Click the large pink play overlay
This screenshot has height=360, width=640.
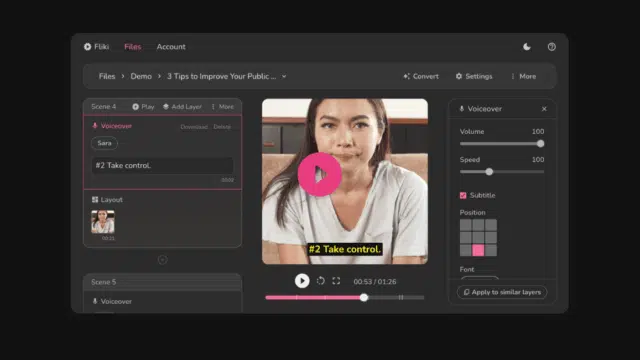coord(320,175)
